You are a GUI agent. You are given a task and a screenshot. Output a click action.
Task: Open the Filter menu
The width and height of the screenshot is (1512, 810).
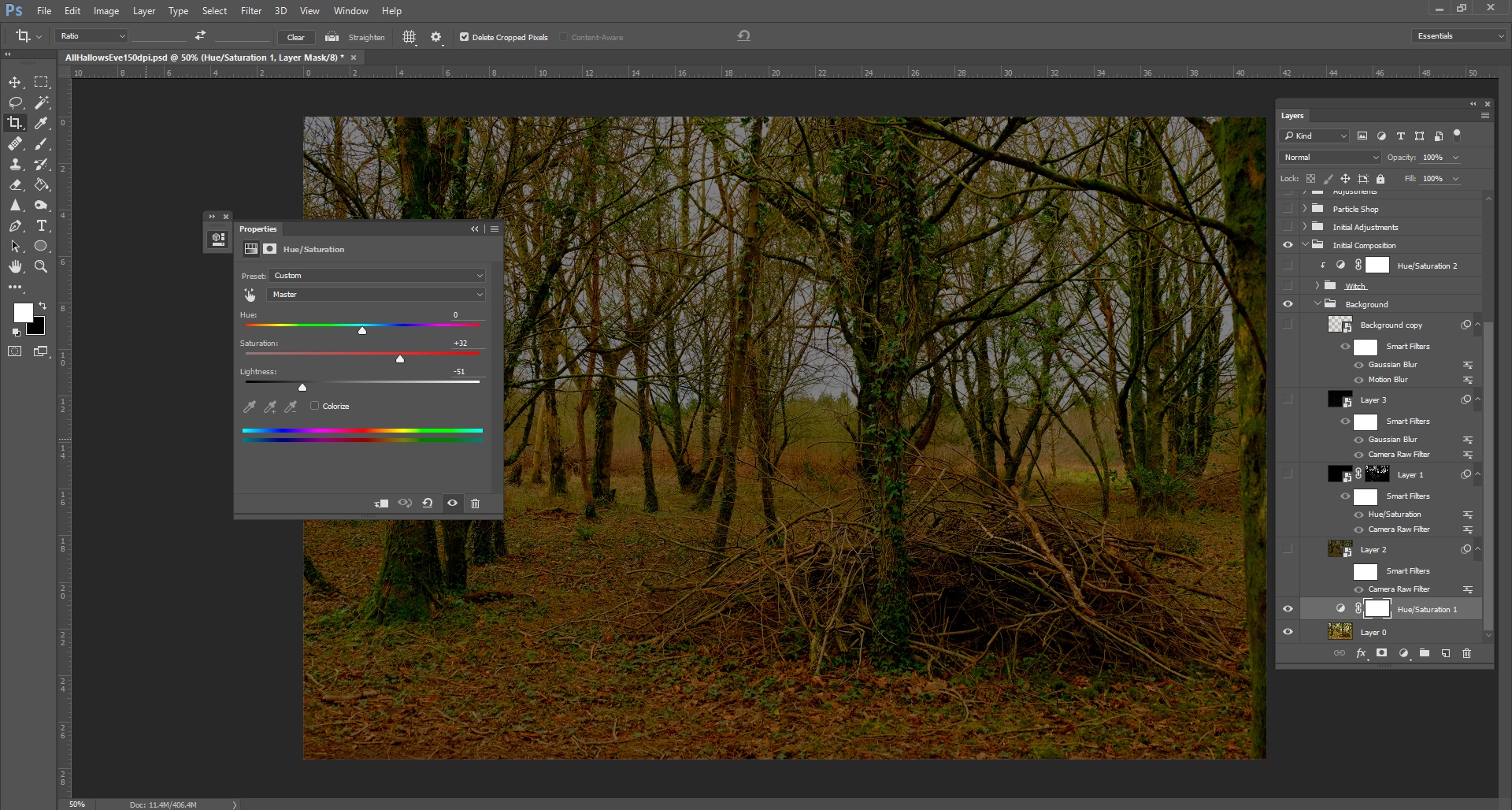[251, 11]
